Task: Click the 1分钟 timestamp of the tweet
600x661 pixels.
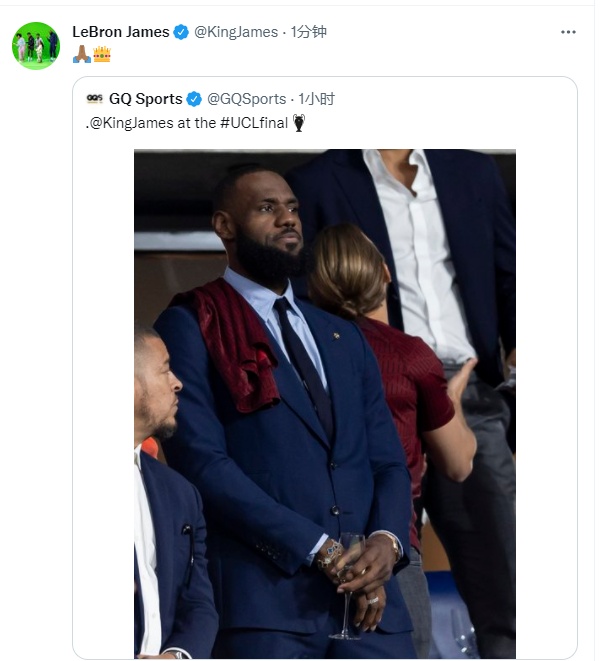Action: click(x=309, y=32)
